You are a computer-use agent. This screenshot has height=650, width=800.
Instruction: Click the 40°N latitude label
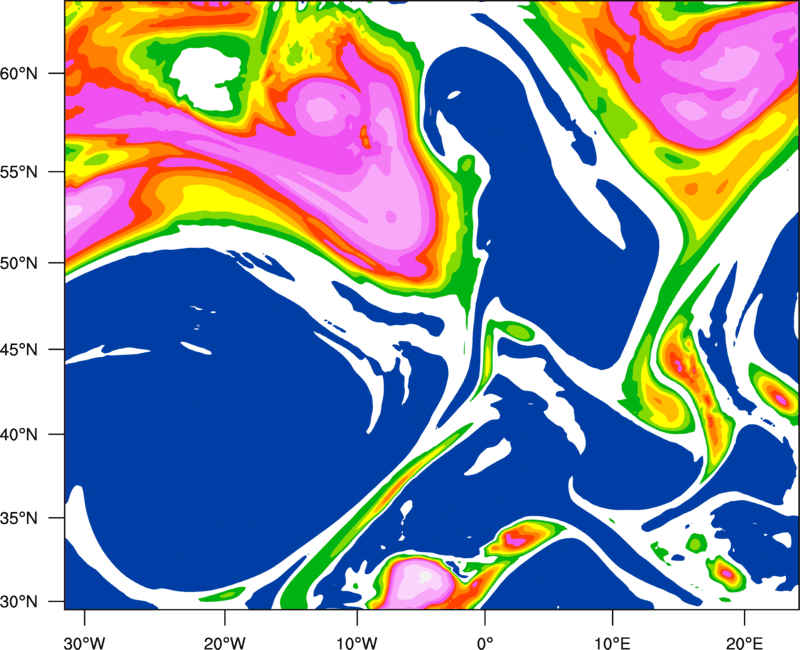[x=19, y=435]
